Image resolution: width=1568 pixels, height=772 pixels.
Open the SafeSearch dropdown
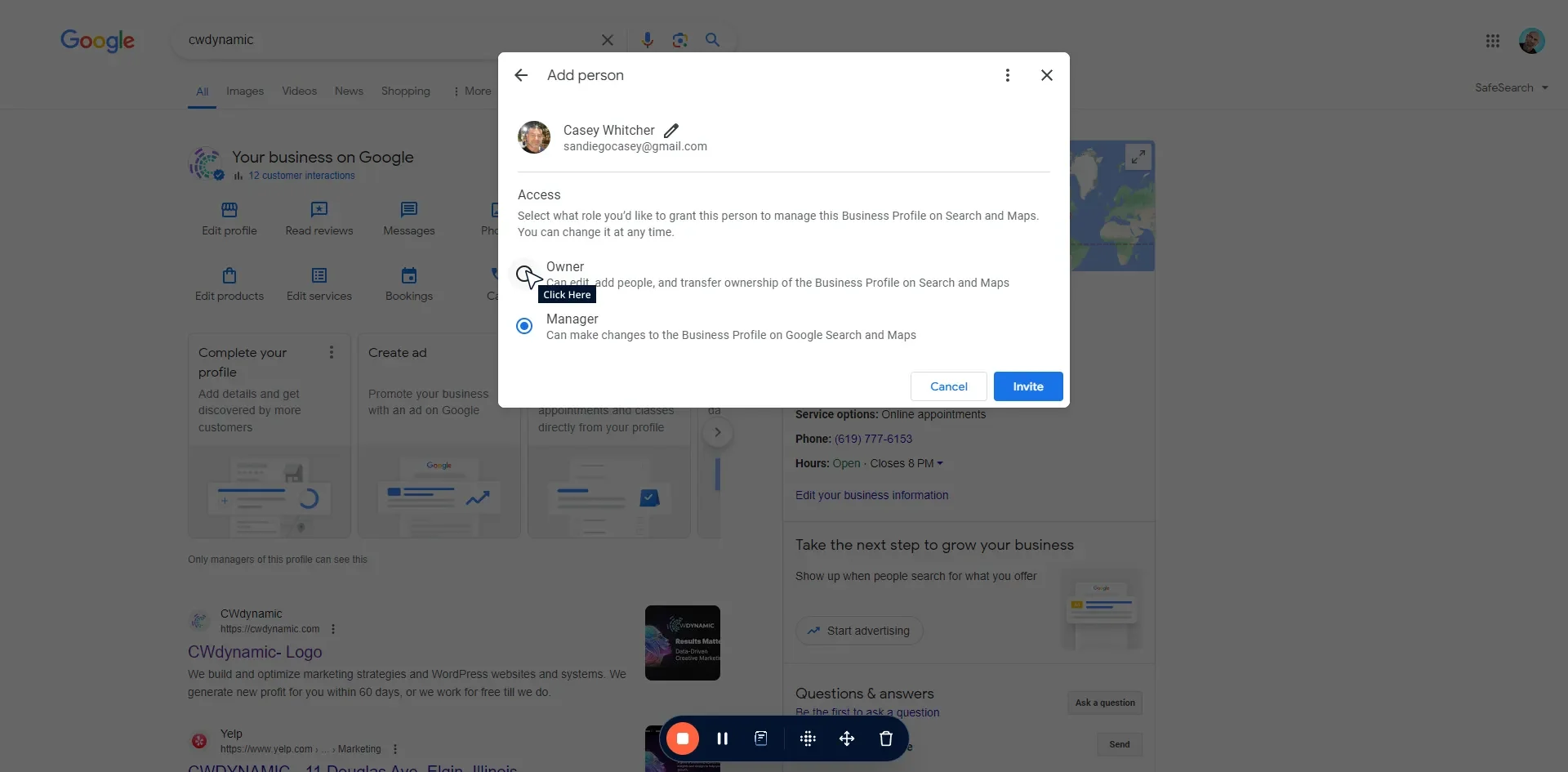pyautogui.click(x=1511, y=87)
